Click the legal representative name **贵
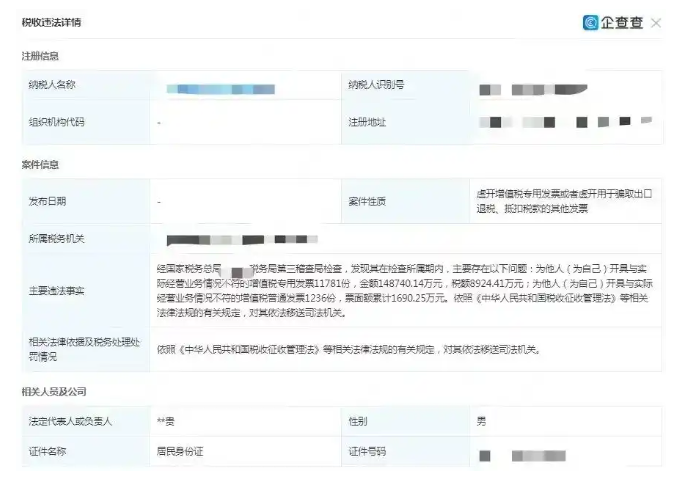 pyautogui.click(x=166, y=421)
